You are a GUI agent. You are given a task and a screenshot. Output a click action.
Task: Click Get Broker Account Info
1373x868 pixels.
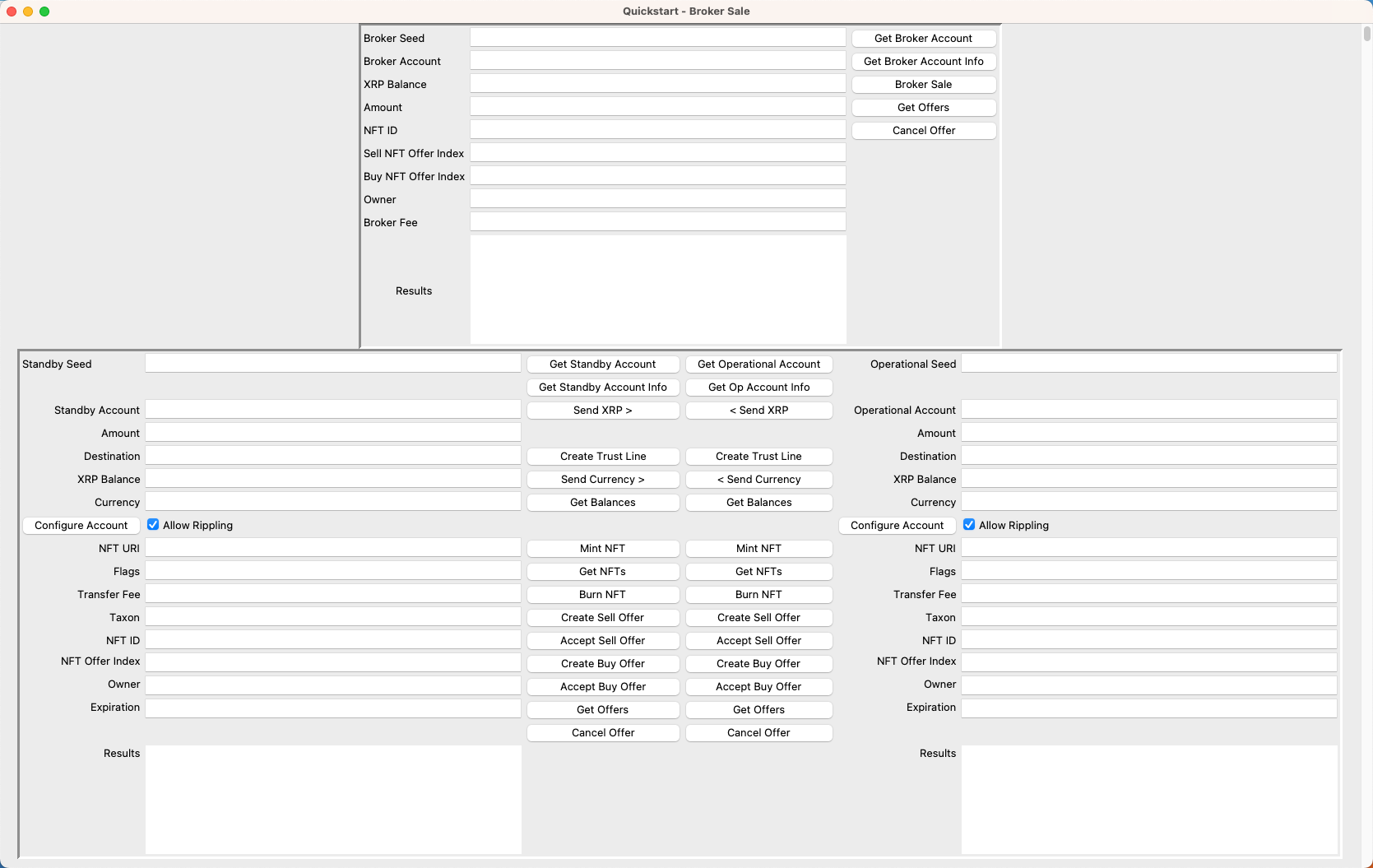tap(923, 61)
